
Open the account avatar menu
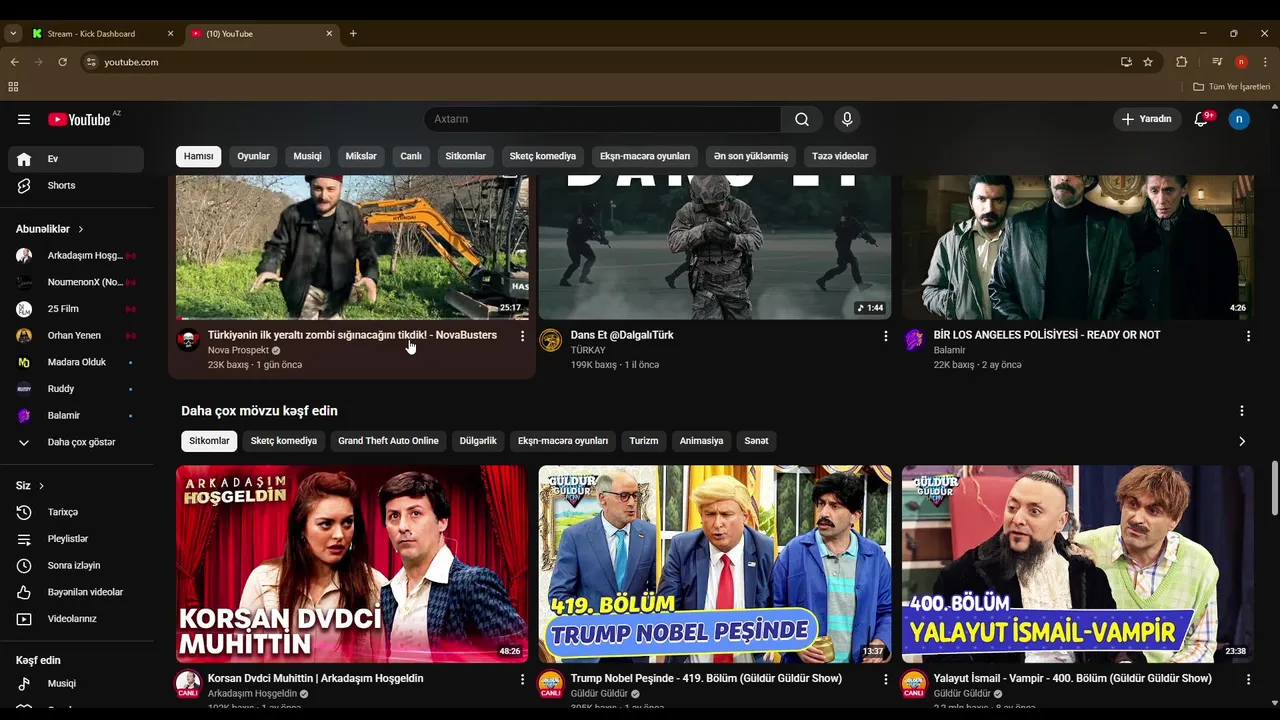coord(1239,119)
